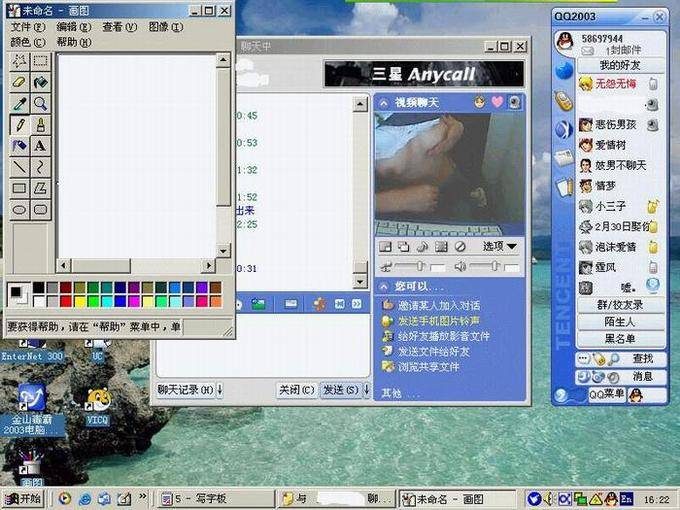Open 聊天记录(H) chat history

pyautogui.click(x=186, y=390)
